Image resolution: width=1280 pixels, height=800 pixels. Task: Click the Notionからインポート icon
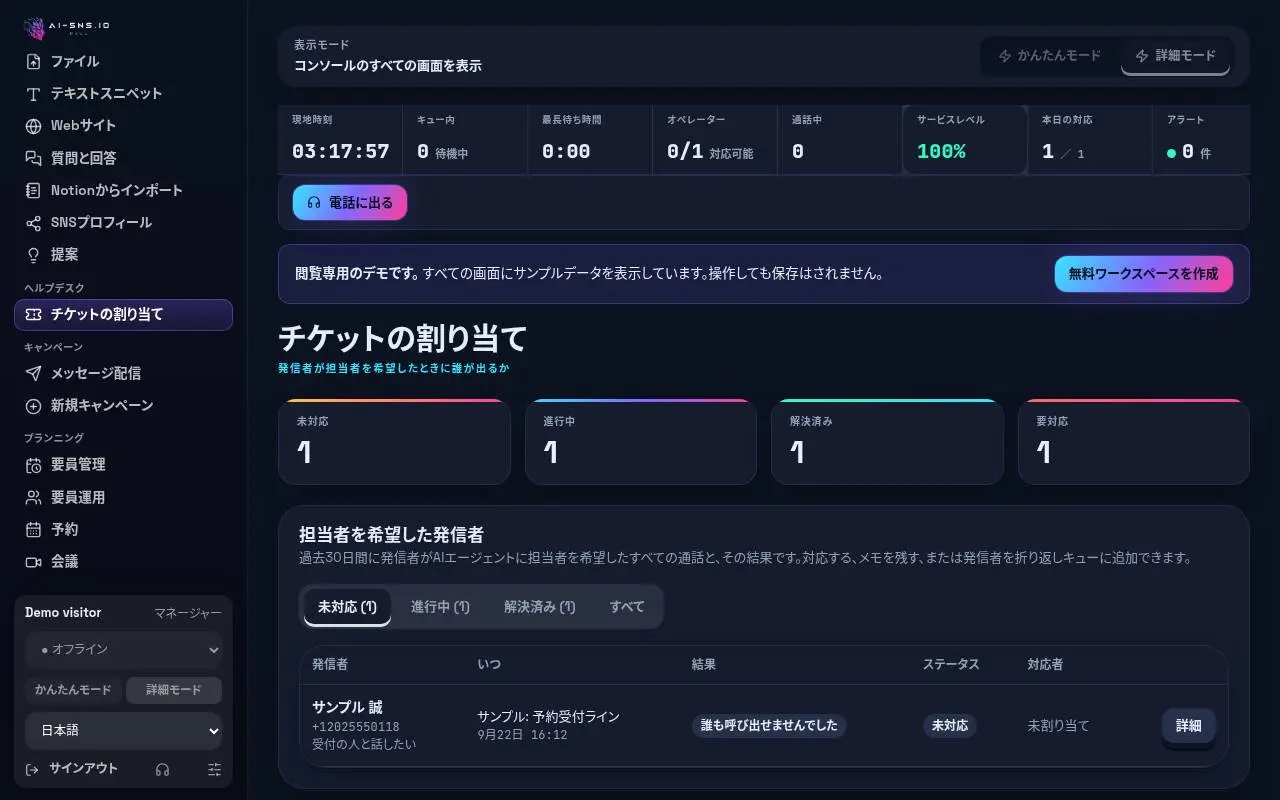tap(33, 190)
